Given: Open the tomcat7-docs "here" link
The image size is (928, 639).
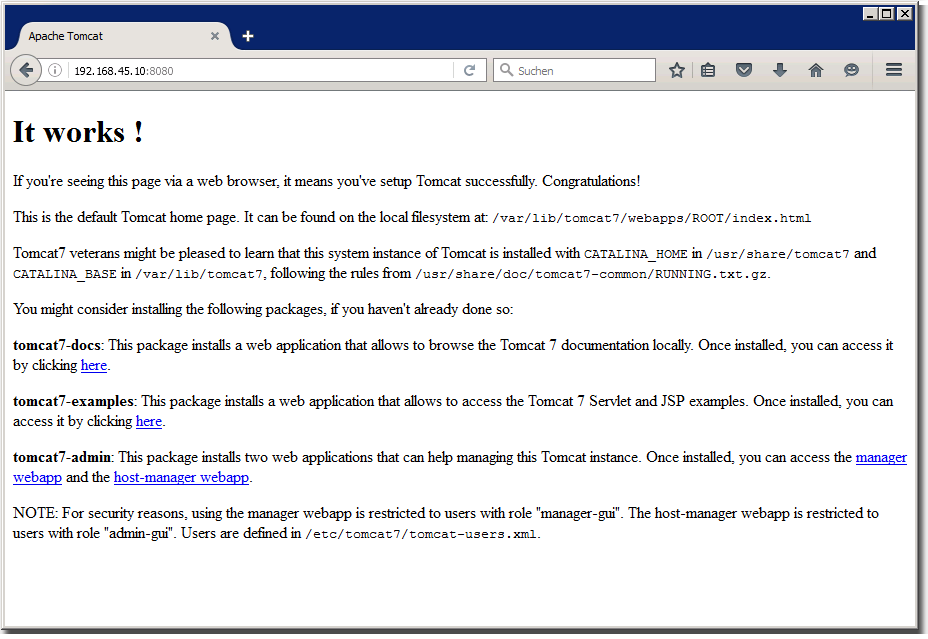Looking at the screenshot, I should click(94, 366).
